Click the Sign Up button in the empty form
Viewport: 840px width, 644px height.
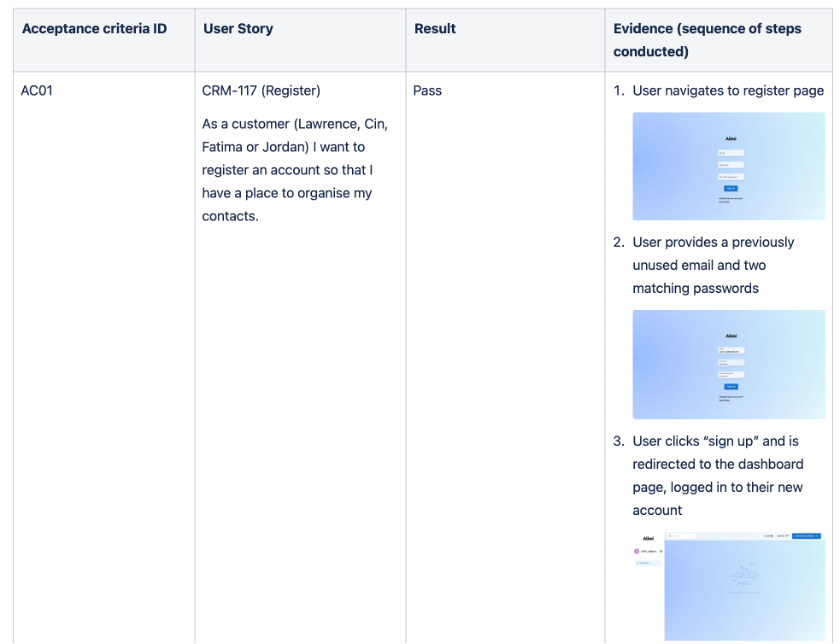pos(731,189)
